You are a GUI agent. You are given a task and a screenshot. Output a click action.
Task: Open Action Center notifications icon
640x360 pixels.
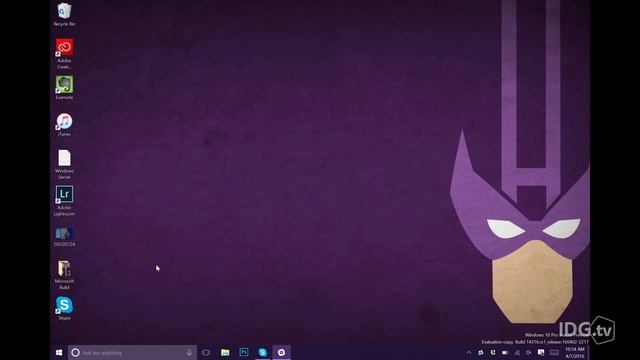[x=541, y=353]
